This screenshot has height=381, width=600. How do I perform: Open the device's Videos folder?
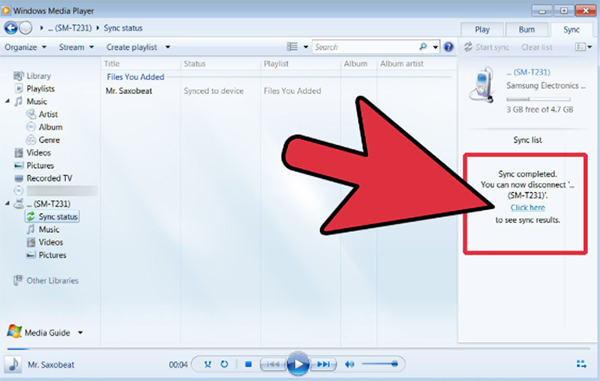44,242
